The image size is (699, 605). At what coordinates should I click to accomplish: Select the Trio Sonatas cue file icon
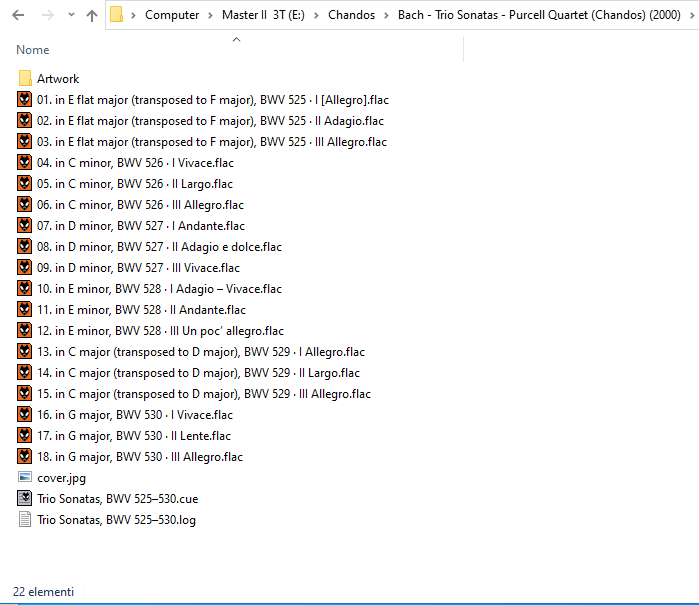coord(25,498)
